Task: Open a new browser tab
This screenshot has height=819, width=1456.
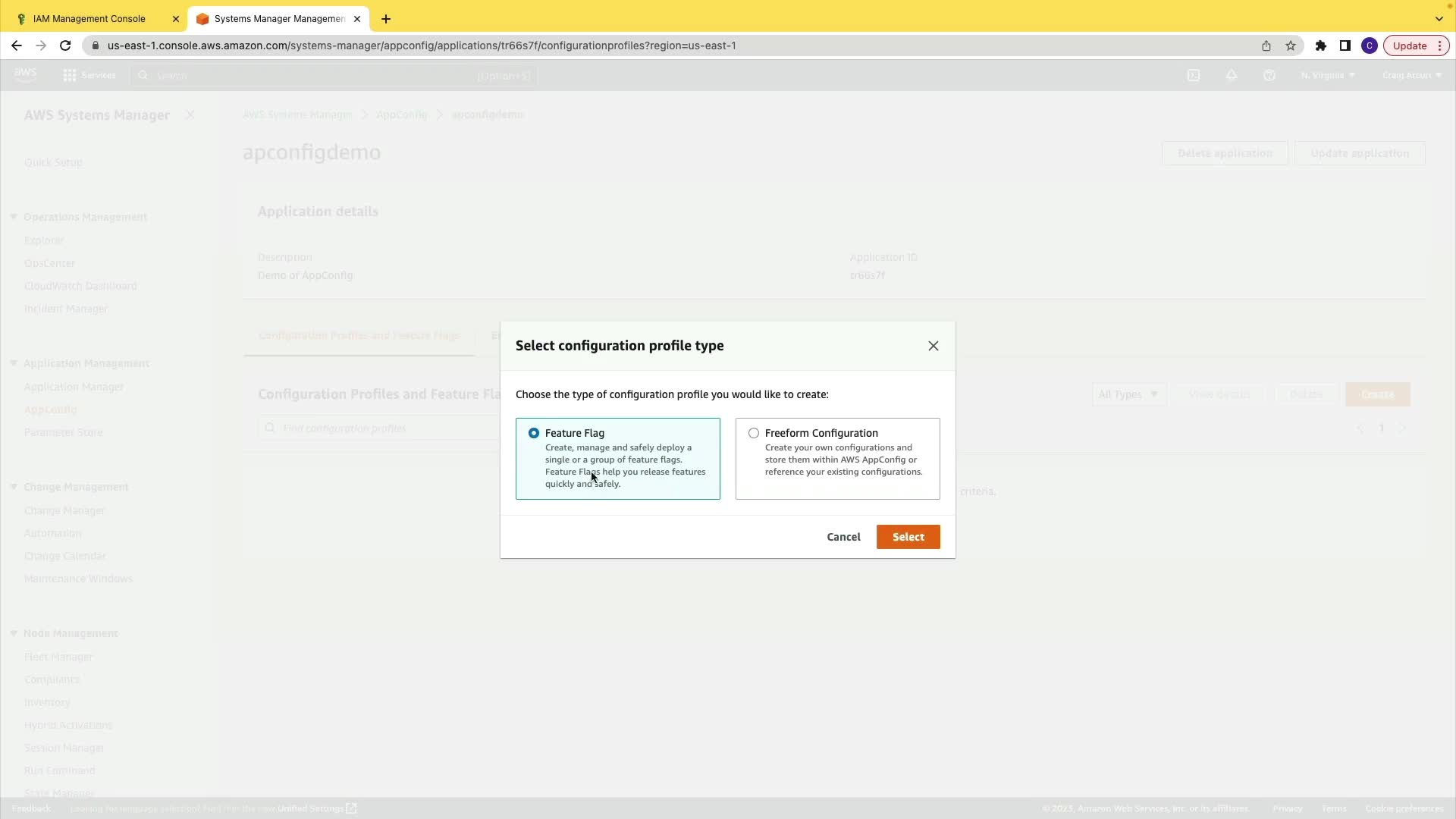Action: pos(386,19)
